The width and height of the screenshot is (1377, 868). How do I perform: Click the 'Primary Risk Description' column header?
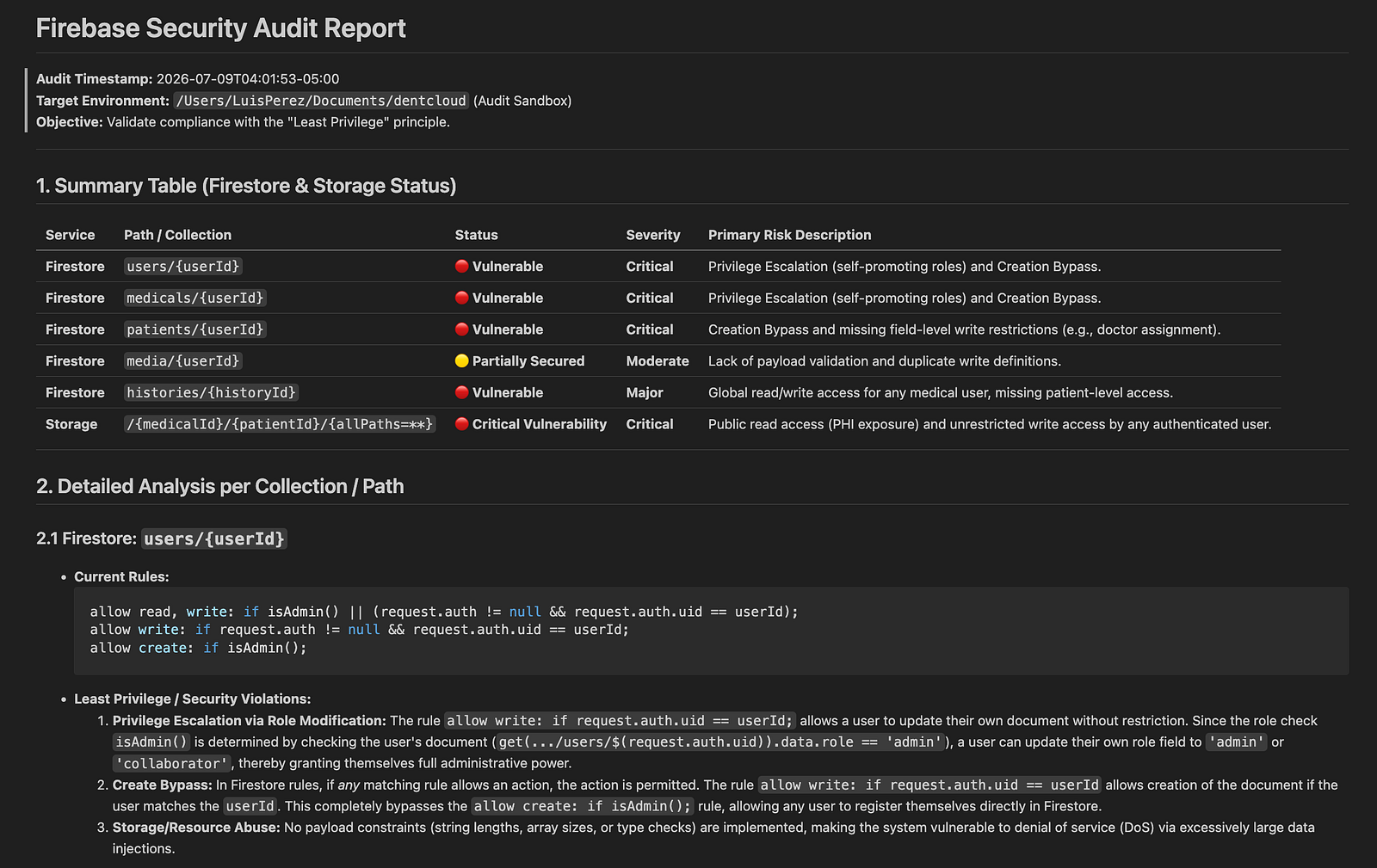coord(789,235)
